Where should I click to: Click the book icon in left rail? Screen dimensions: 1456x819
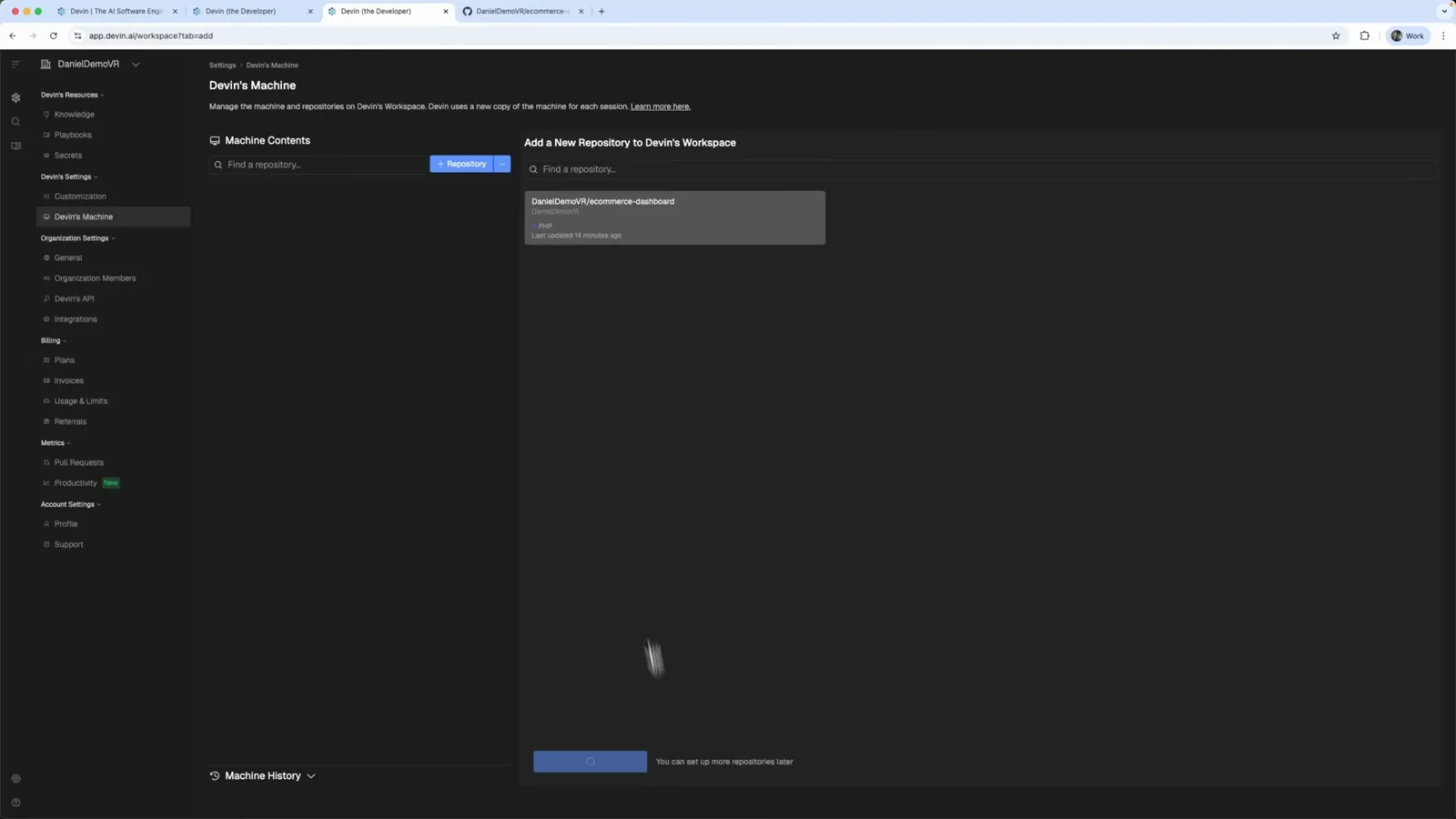point(15,146)
